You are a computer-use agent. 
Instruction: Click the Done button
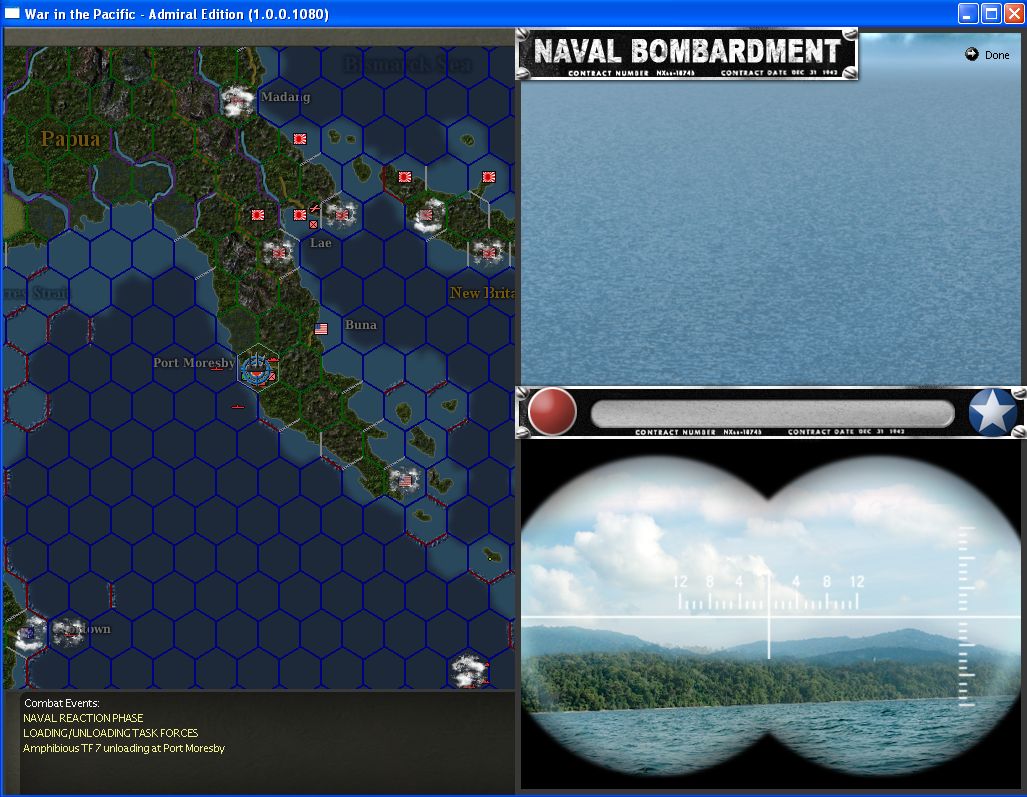pos(988,55)
